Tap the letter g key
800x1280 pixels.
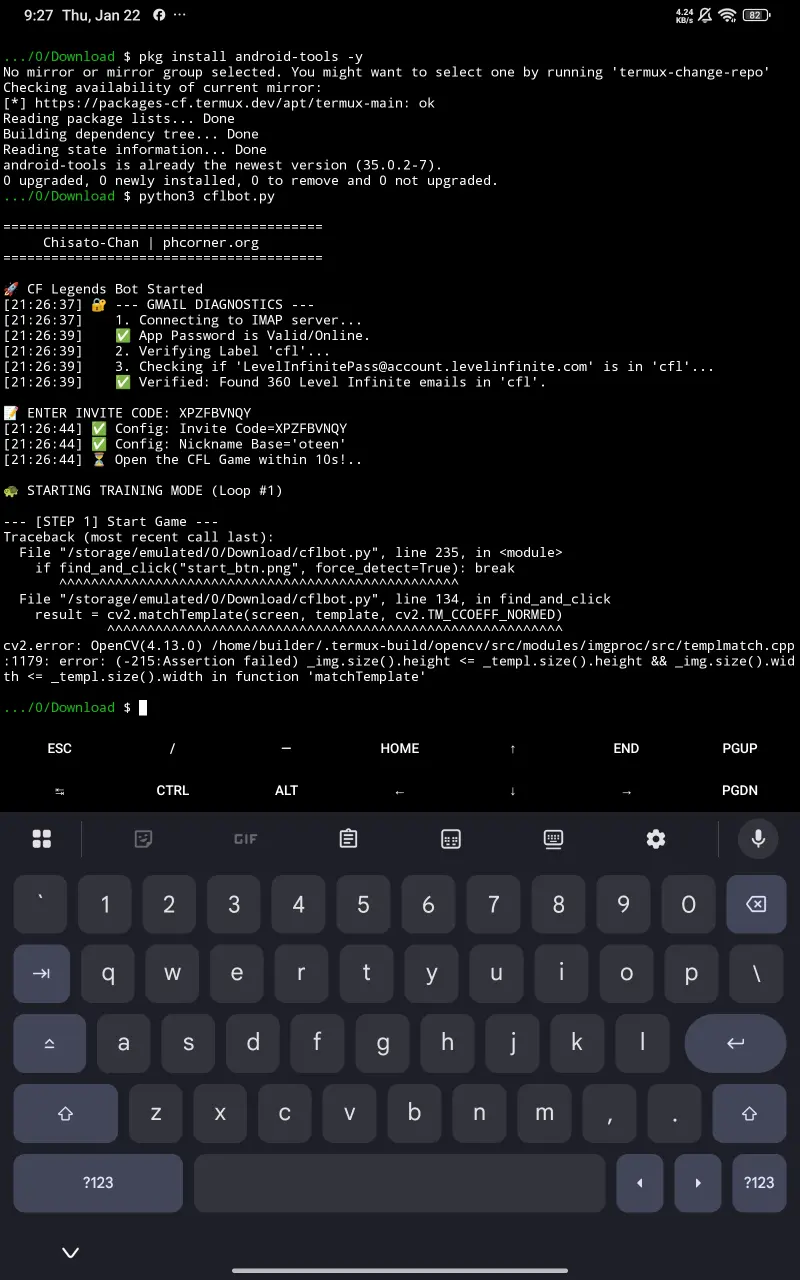(x=383, y=1043)
